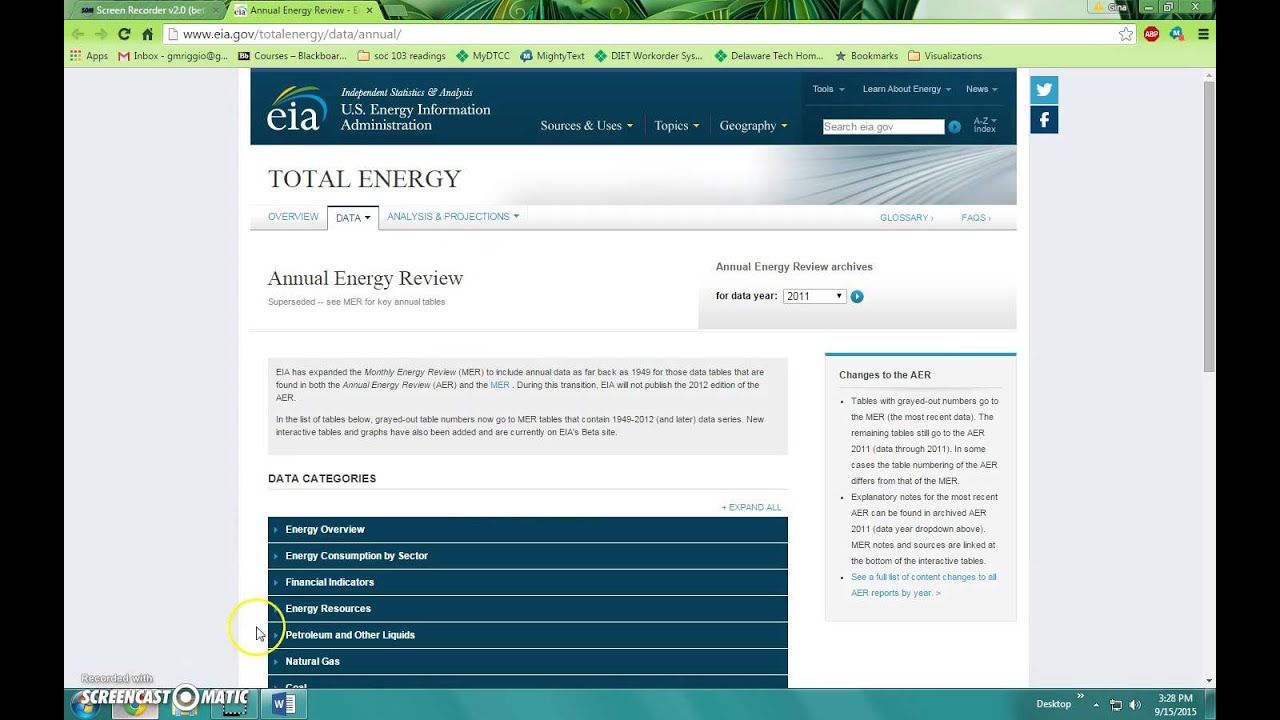Open the Data tab menu
Viewport: 1280px width, 720px height.
[x=353, y=218]
